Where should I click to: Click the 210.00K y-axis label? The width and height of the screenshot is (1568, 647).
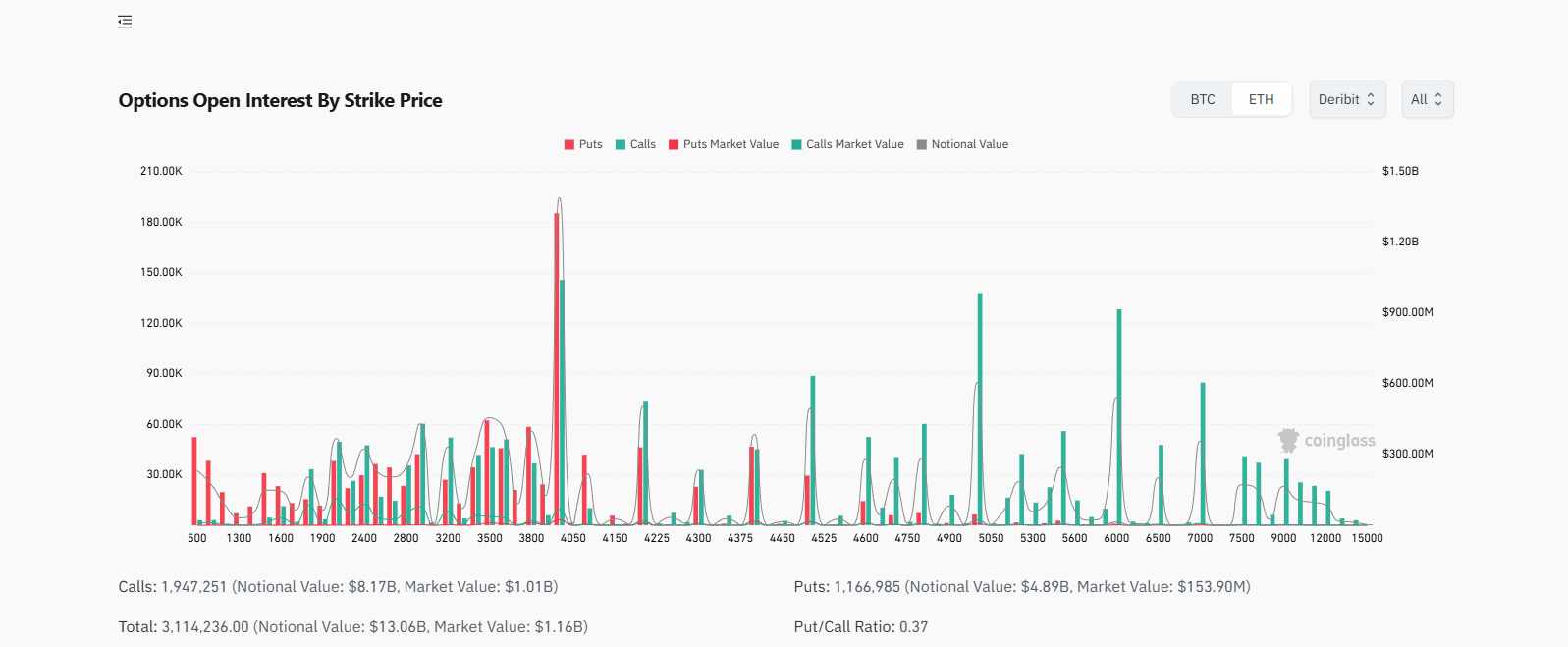[161, 171]
